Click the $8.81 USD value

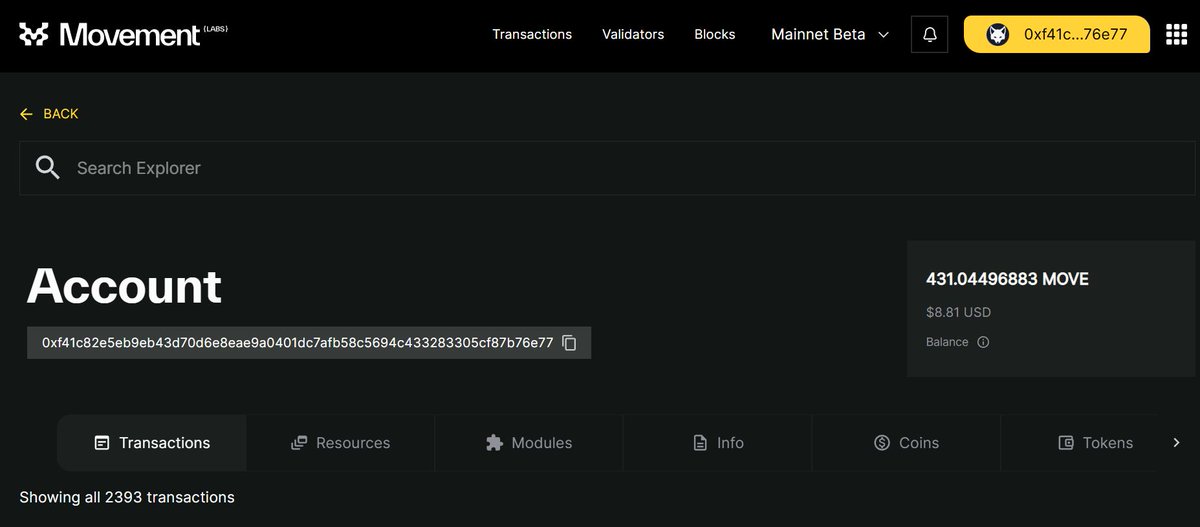tap(958, 312)
